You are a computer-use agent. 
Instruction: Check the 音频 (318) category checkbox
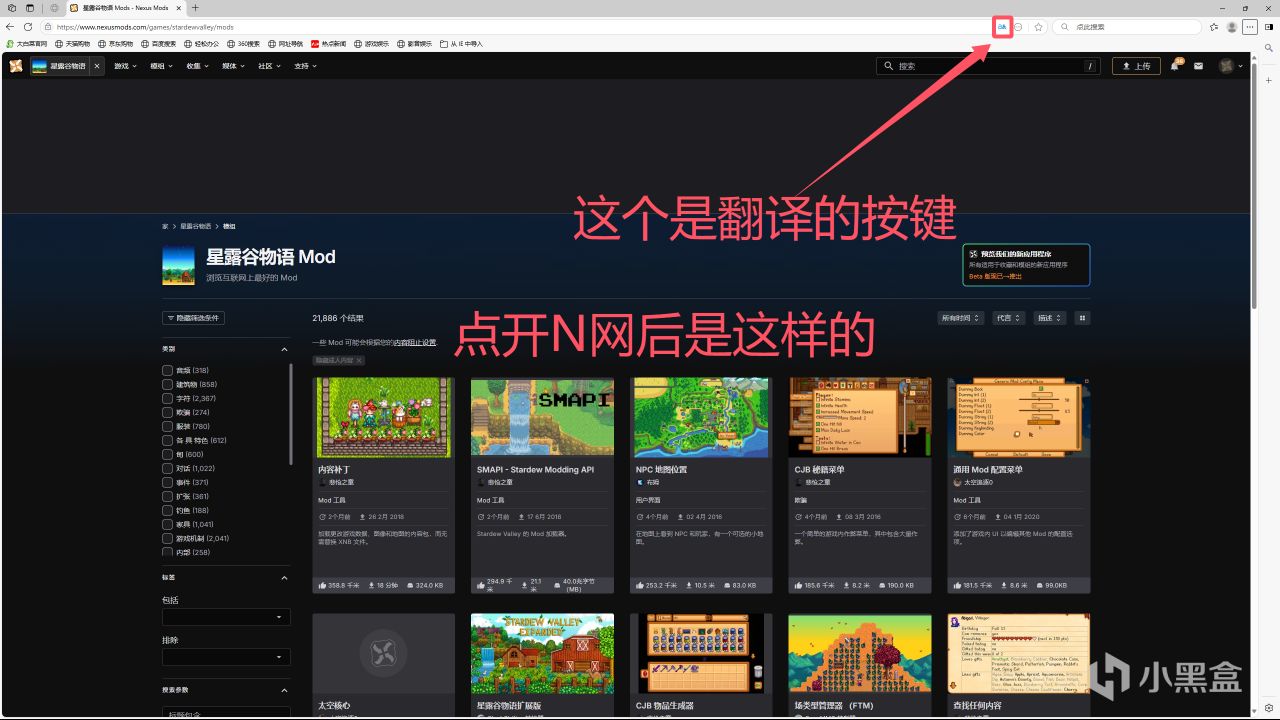pos(167,370)
